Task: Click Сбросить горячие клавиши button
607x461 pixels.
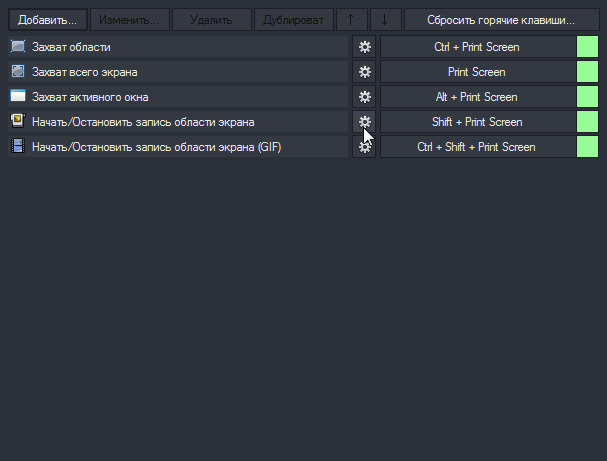Action: [x=501, y=20]
